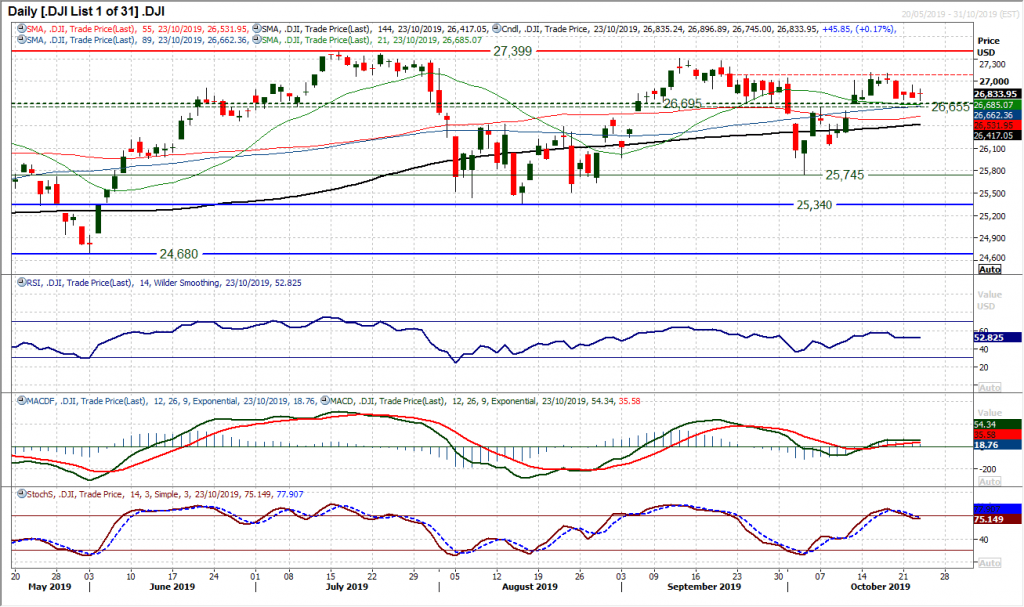Expand the SMA 89 legend entry arrow
The height and width of the screenshot is (607, 1024).
20,41
